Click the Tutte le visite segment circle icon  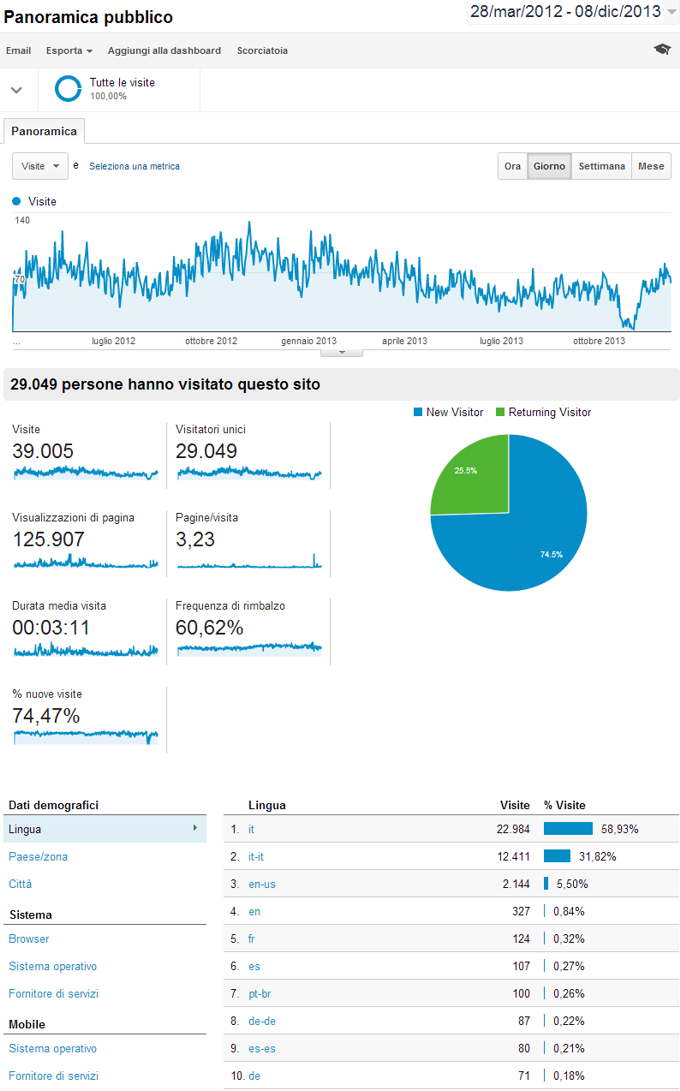(68, 88)
